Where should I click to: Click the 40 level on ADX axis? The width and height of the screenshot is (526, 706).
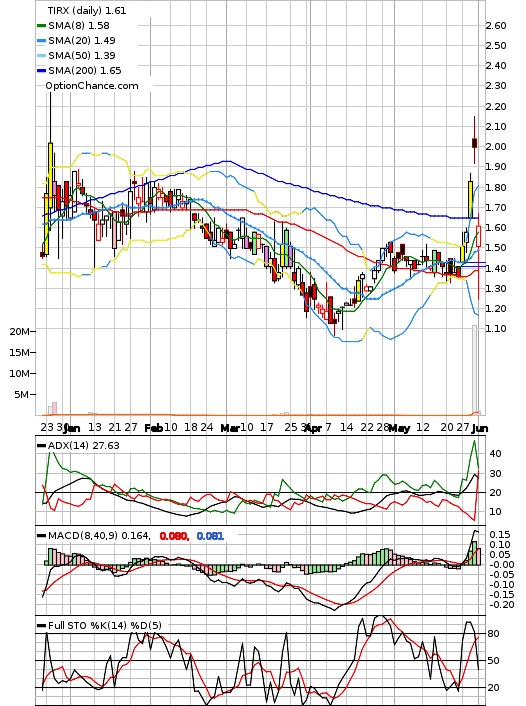495,453
